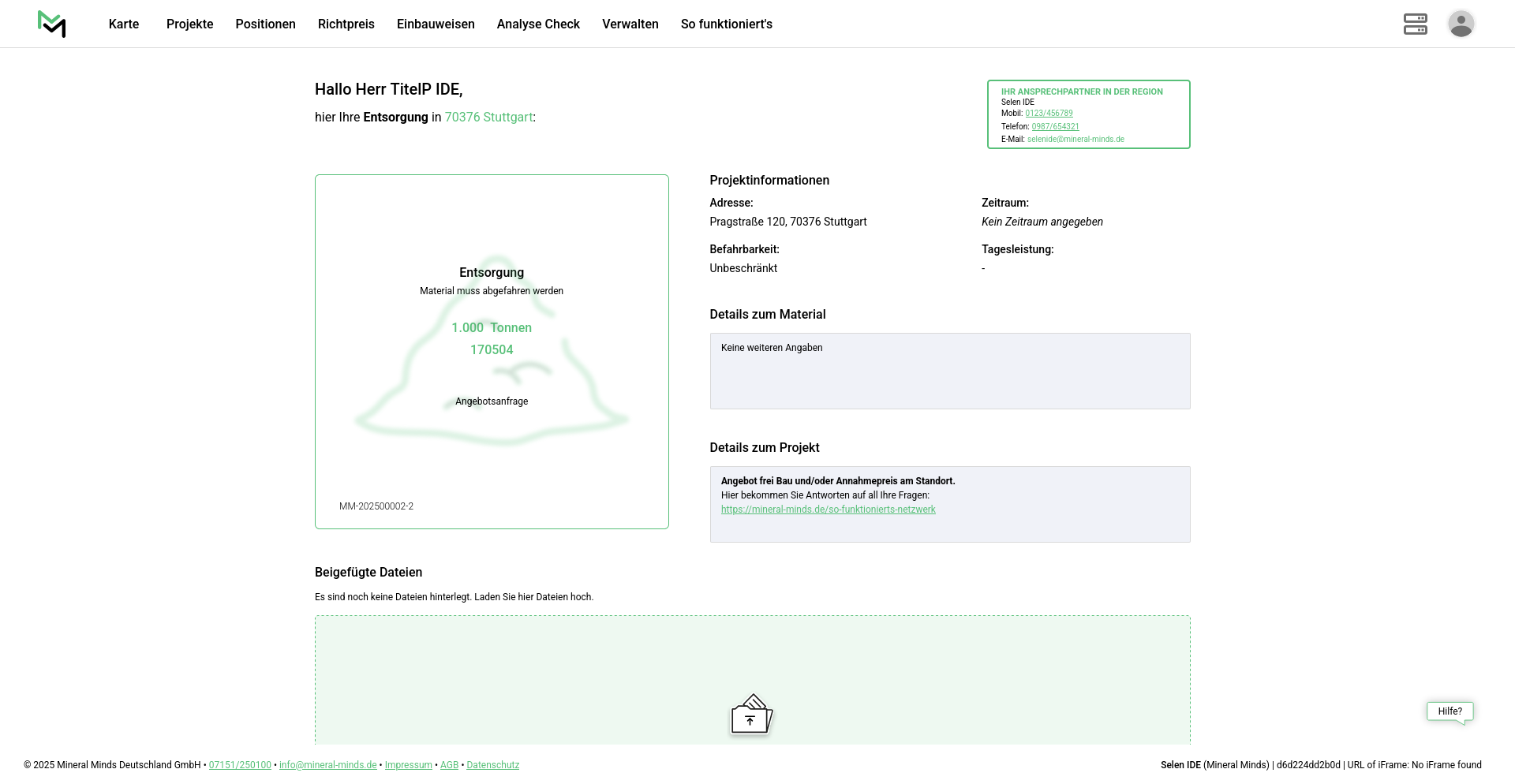Select Richtpreis in the top navigation
Viewport: 1515px width, 784px height.
coord(346,24)
